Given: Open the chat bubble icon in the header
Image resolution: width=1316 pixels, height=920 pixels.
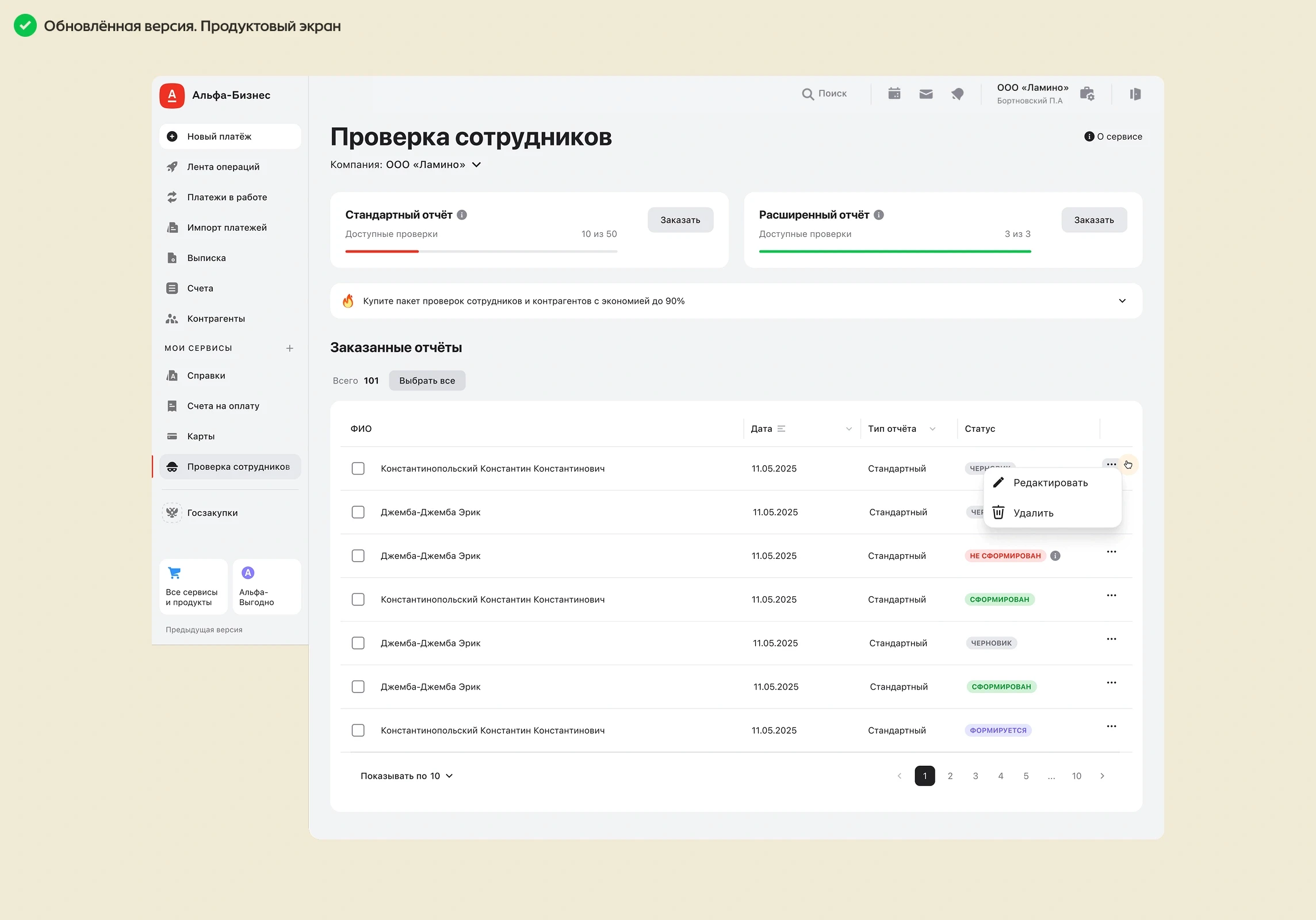Looking at the screenshot, I should (x=957, y=94).
